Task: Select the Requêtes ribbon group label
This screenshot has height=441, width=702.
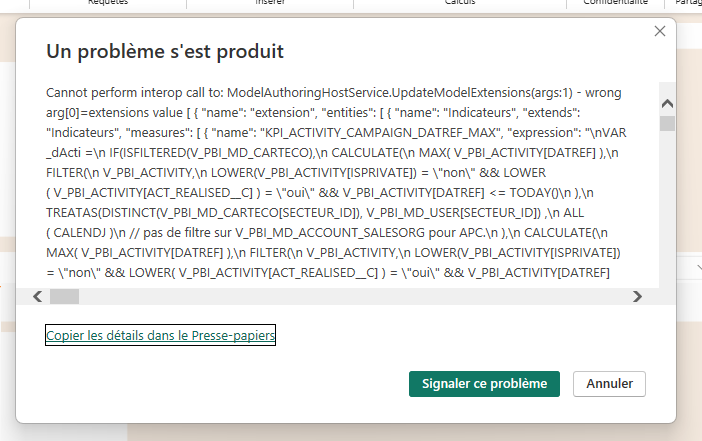Action: pyautogui.click(x=107, y=3)
